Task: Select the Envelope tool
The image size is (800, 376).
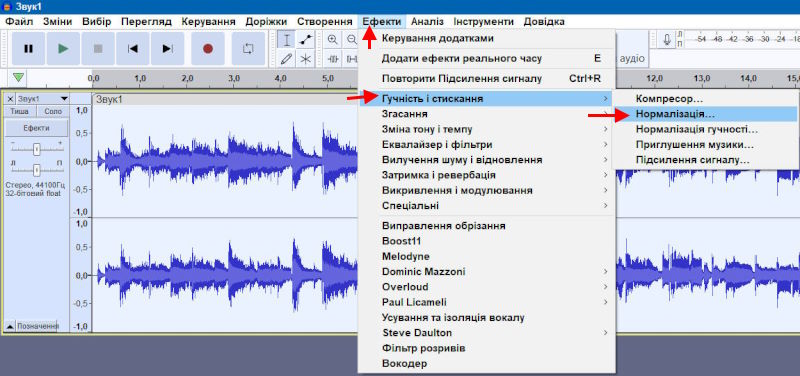Action: click(x=306, y=40)
